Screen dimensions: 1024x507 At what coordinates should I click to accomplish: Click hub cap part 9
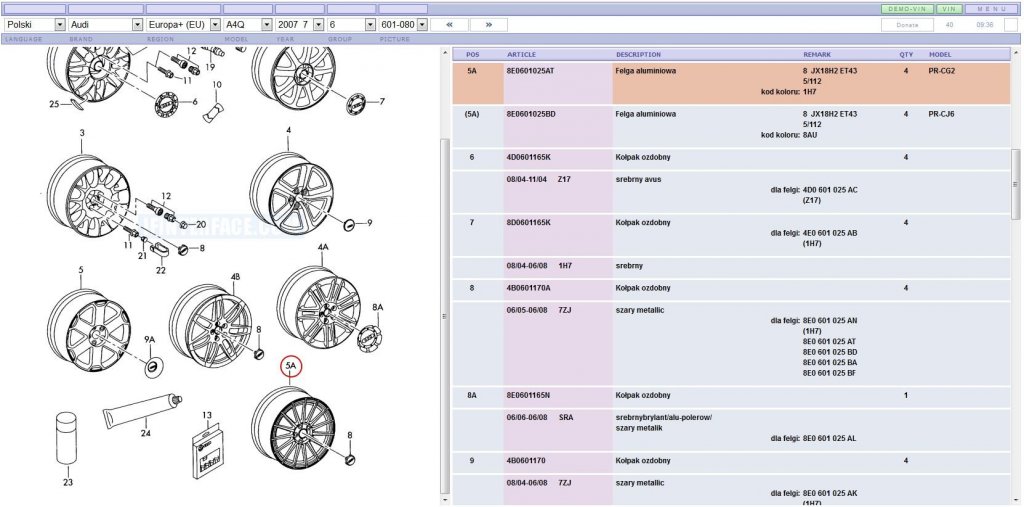coord(351,225)
